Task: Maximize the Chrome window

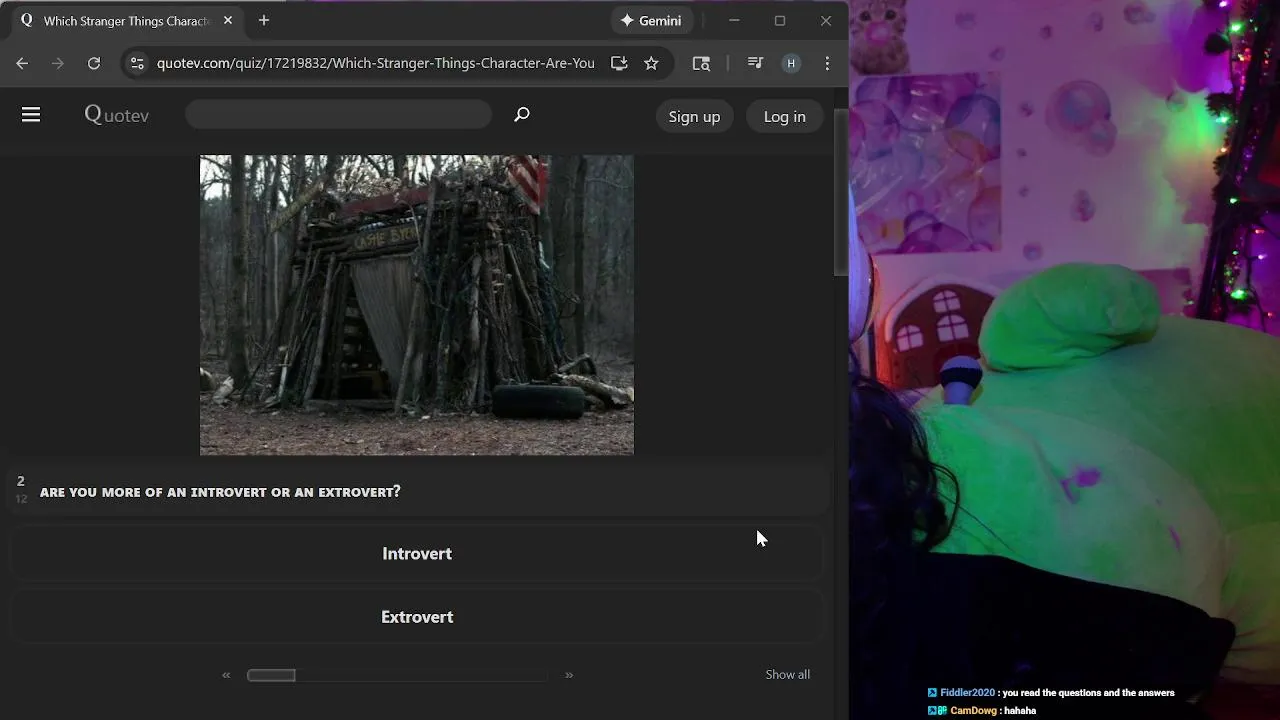Action: coord(780,20)
